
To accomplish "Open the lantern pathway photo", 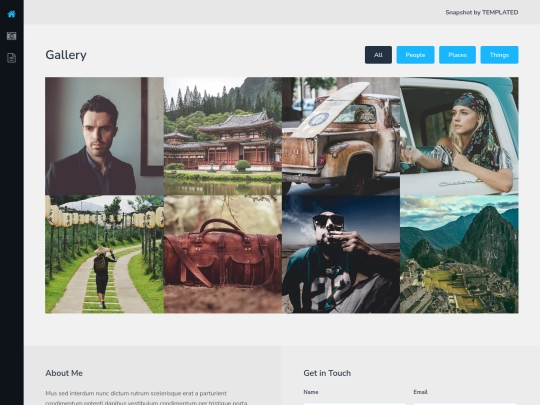I will (104, 254).
